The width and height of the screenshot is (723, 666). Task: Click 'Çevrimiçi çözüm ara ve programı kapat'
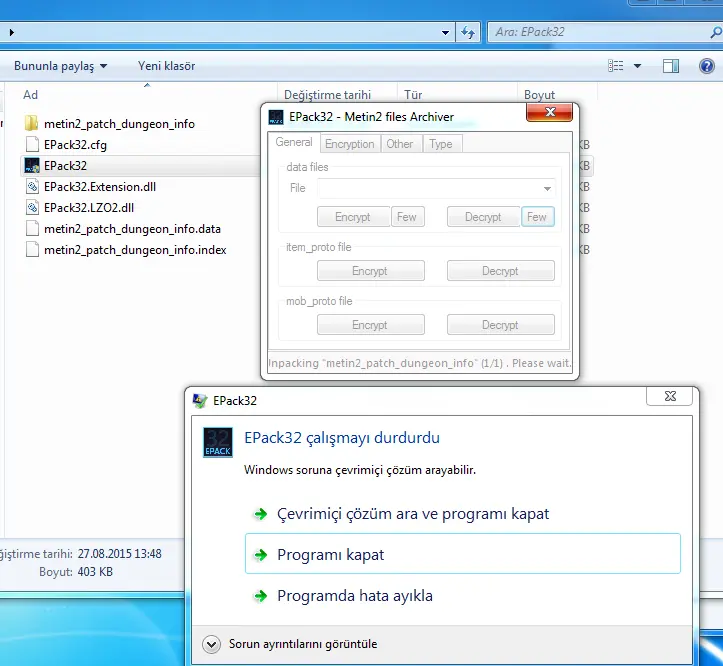(412, 514)
